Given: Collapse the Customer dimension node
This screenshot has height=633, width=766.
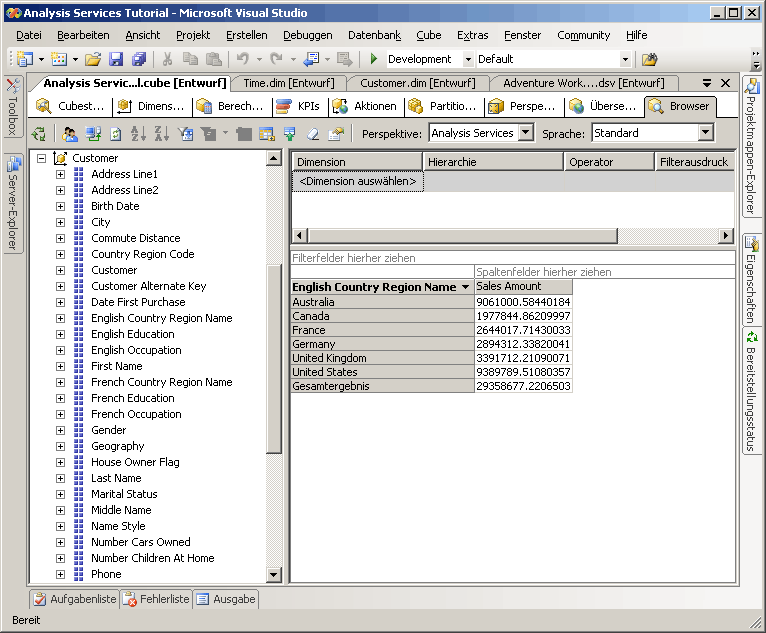Looking at the screenshot, I should point(41,158).
